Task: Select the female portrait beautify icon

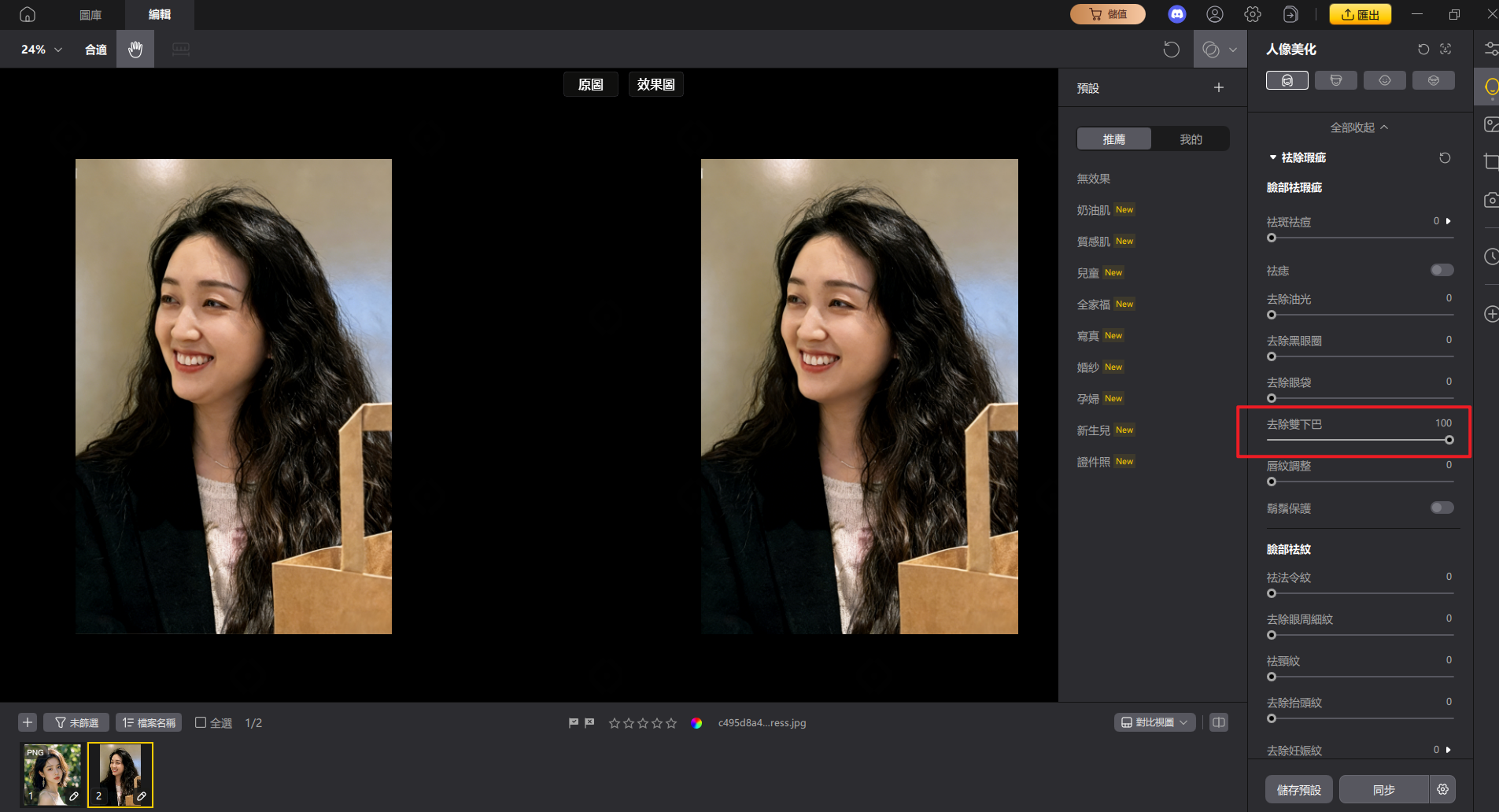Action: click(1287, 79)
